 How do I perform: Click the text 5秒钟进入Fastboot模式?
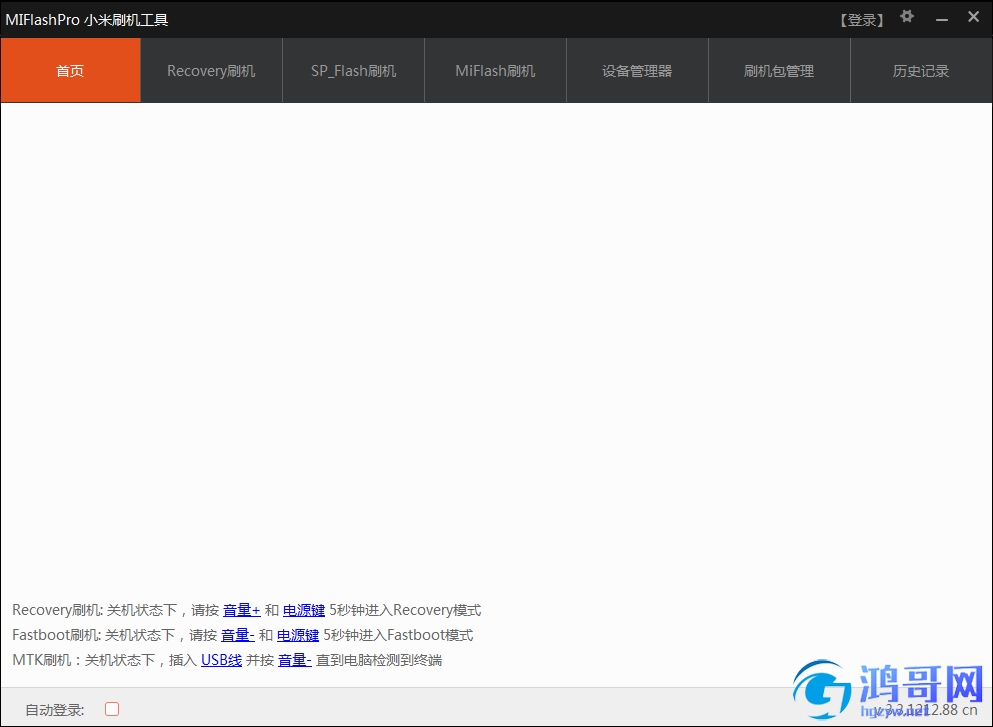pos(398,635)
